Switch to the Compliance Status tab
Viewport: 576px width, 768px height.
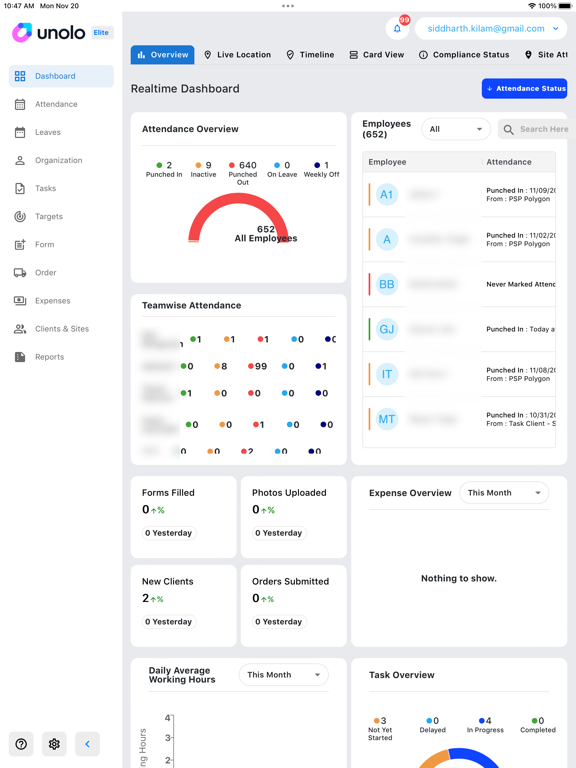(464, 55)
